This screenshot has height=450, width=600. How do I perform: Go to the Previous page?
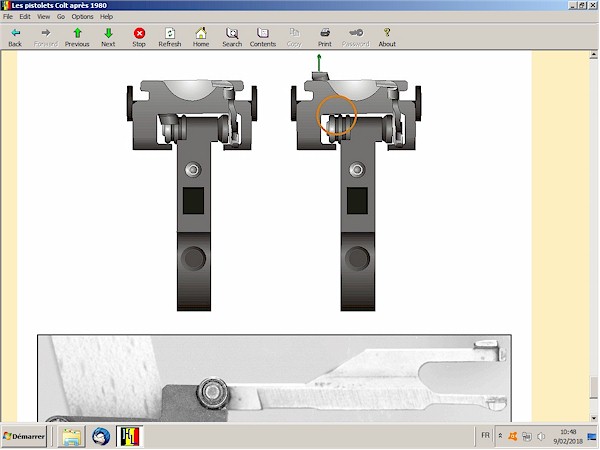tap(77, 37)
